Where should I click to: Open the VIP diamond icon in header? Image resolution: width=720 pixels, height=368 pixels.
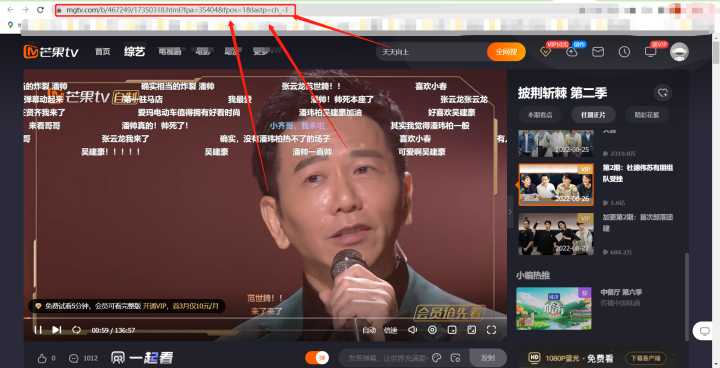coord(546,51)
